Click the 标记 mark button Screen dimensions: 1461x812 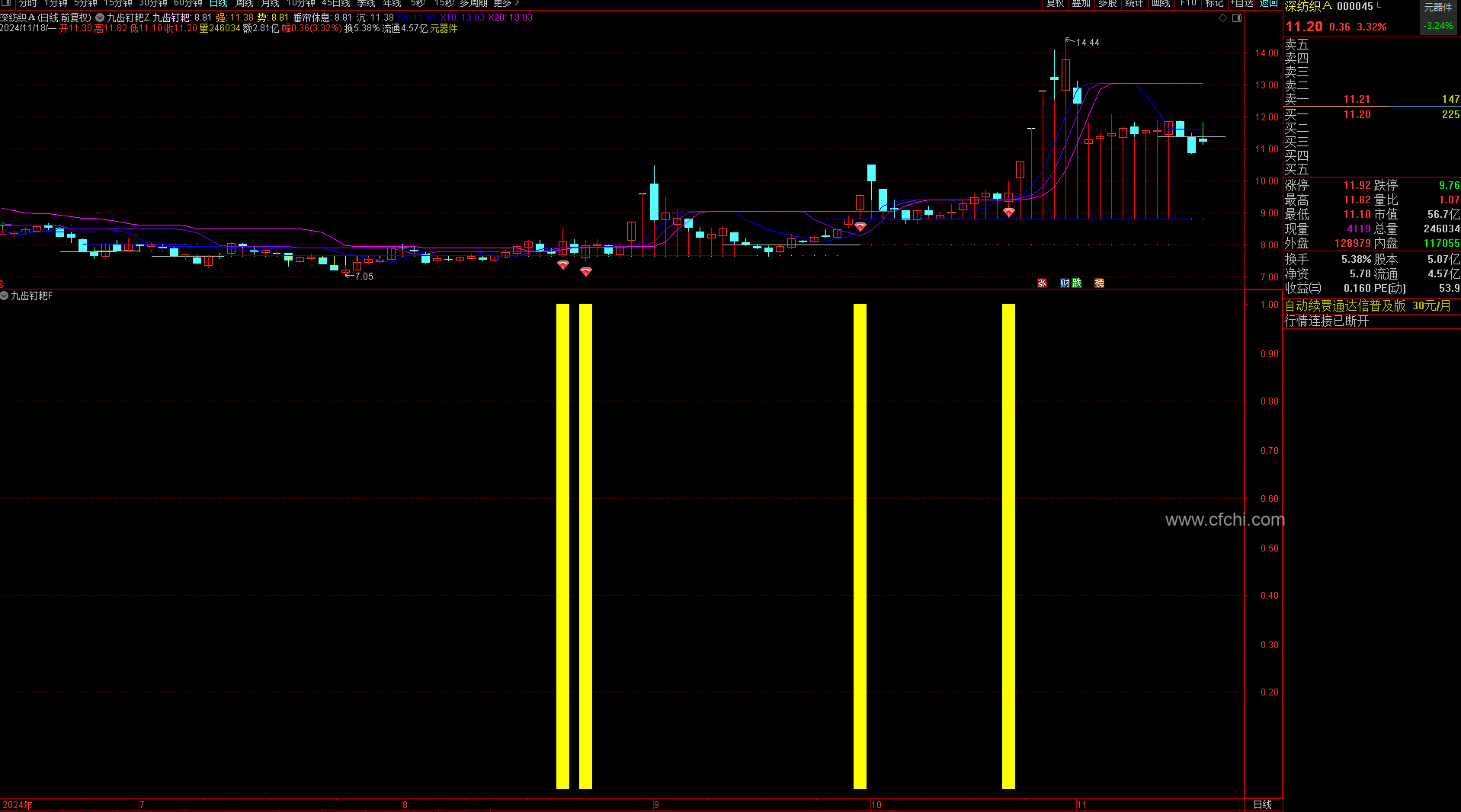coord(1214,4)
